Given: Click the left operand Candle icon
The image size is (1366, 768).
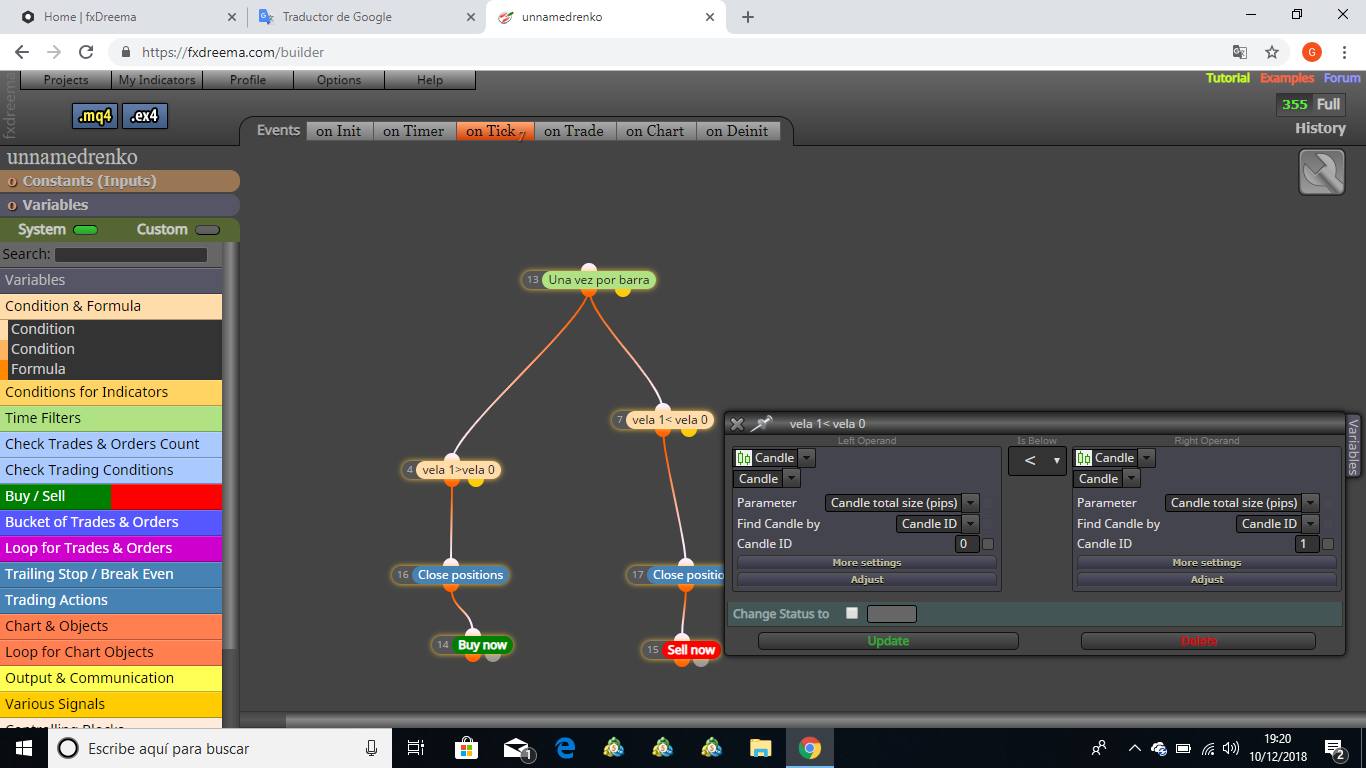Looking at the screenshot, I should (x=744, y=458).
